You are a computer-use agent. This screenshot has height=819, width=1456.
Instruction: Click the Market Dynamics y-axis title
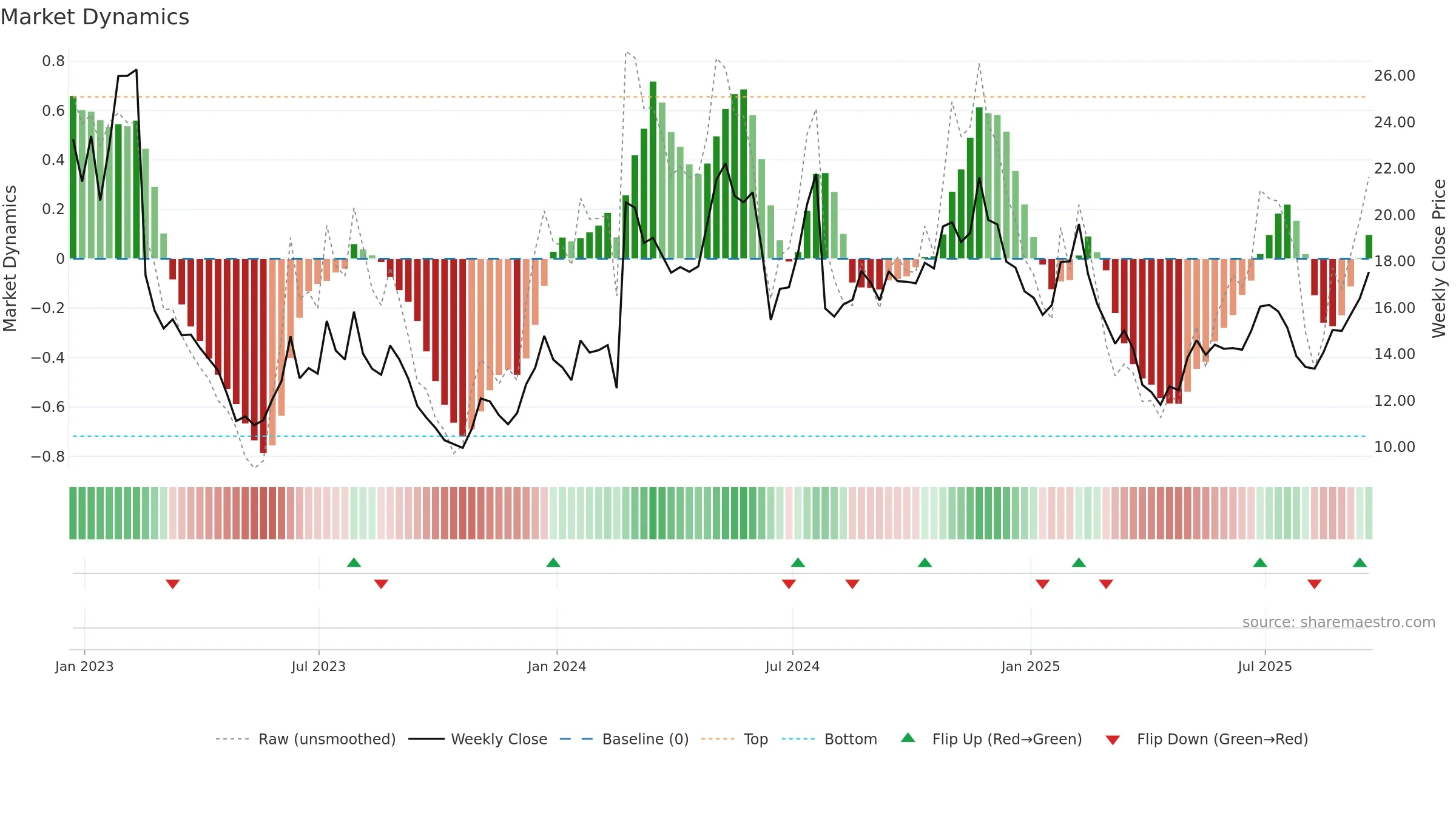tap(10, 258)
